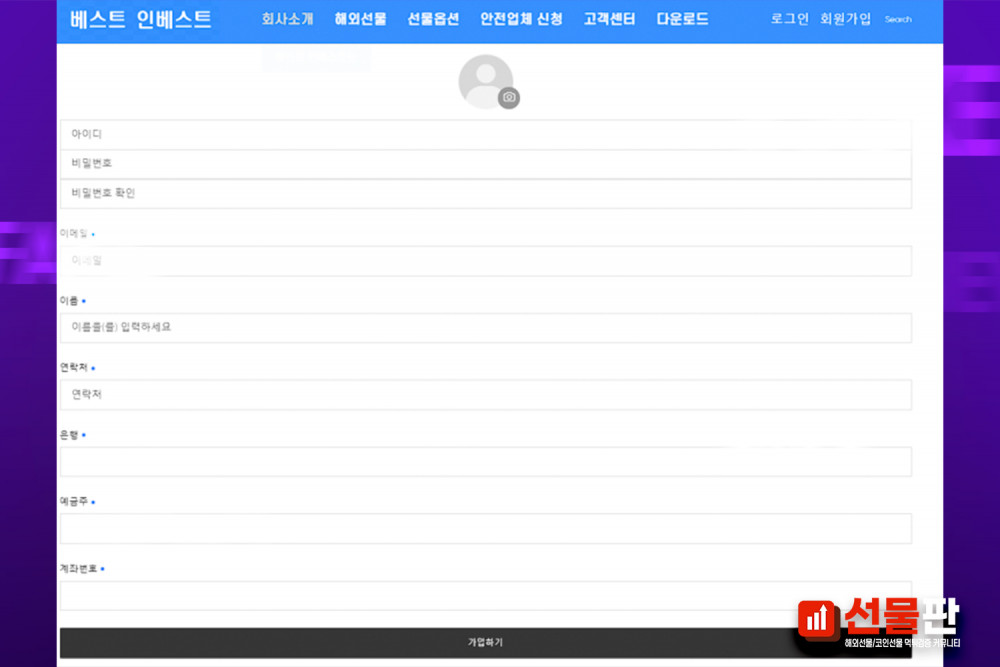1000x667 pixels.
Task: Open the 고객센터 menu
Action: point(609,19)
